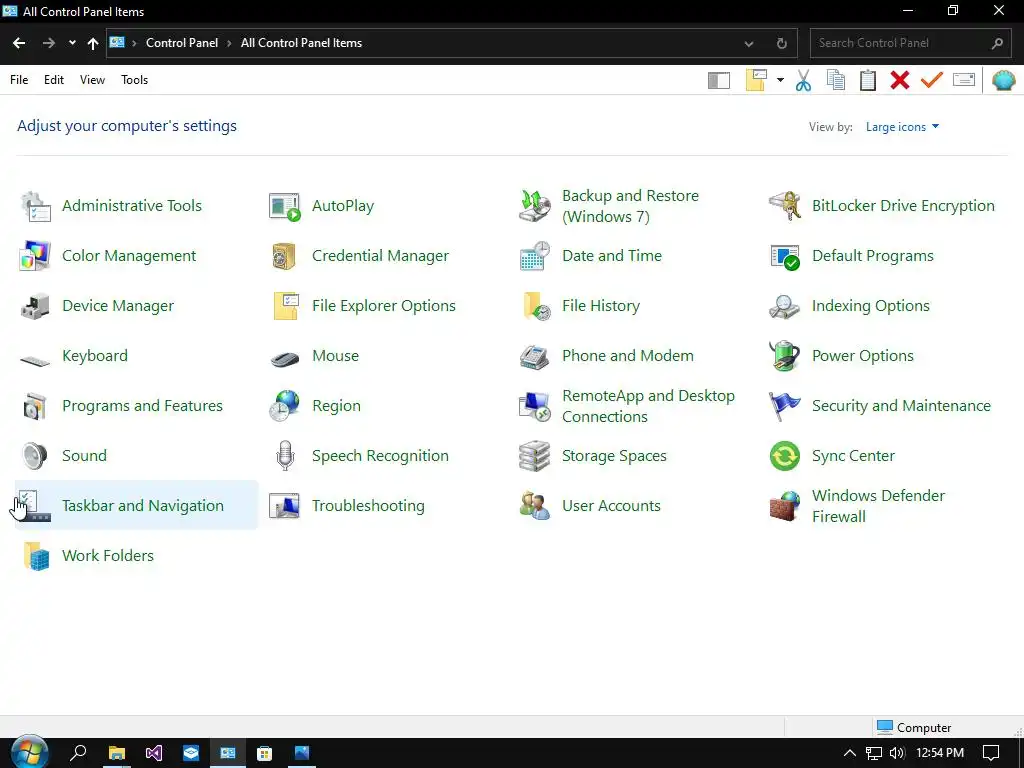The width and height of the screenshot is (1024, 768).
Task: Open Programs and Features icon
Action: pos(35,406)
